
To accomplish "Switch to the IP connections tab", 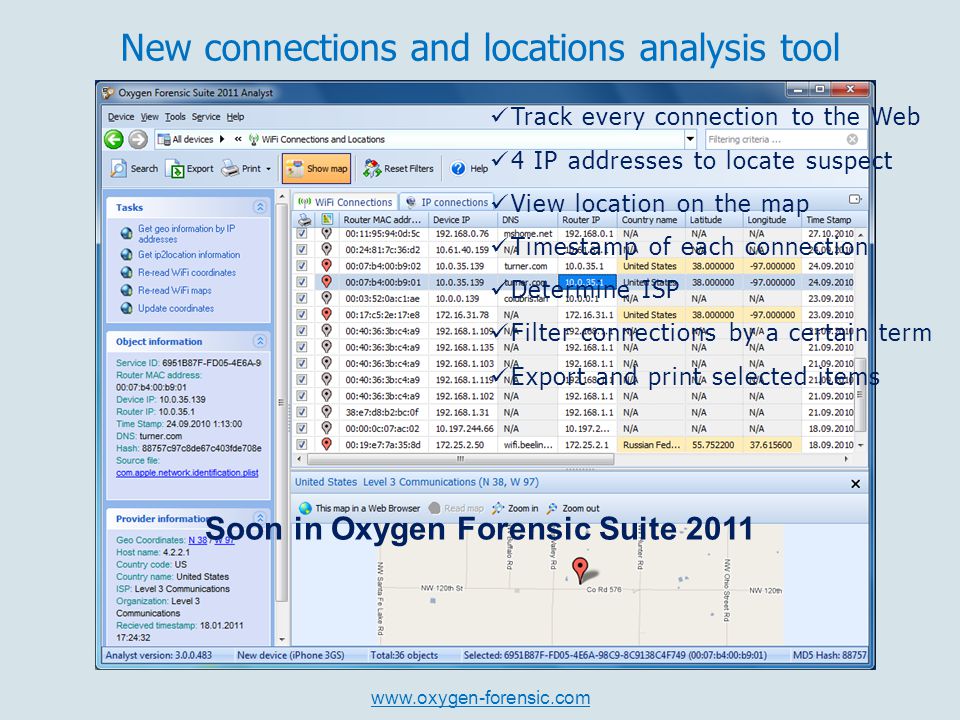I will [446, 202].
